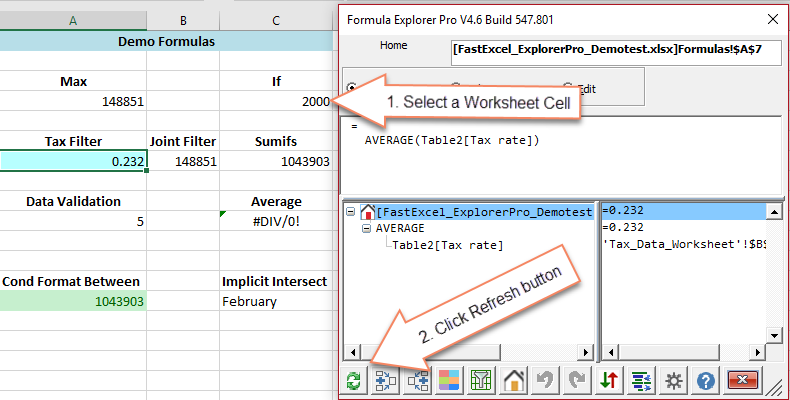The image size is (790, 400).
Task: Click tree pane scrollbar right arrow
Action: (x=585, y=352)
